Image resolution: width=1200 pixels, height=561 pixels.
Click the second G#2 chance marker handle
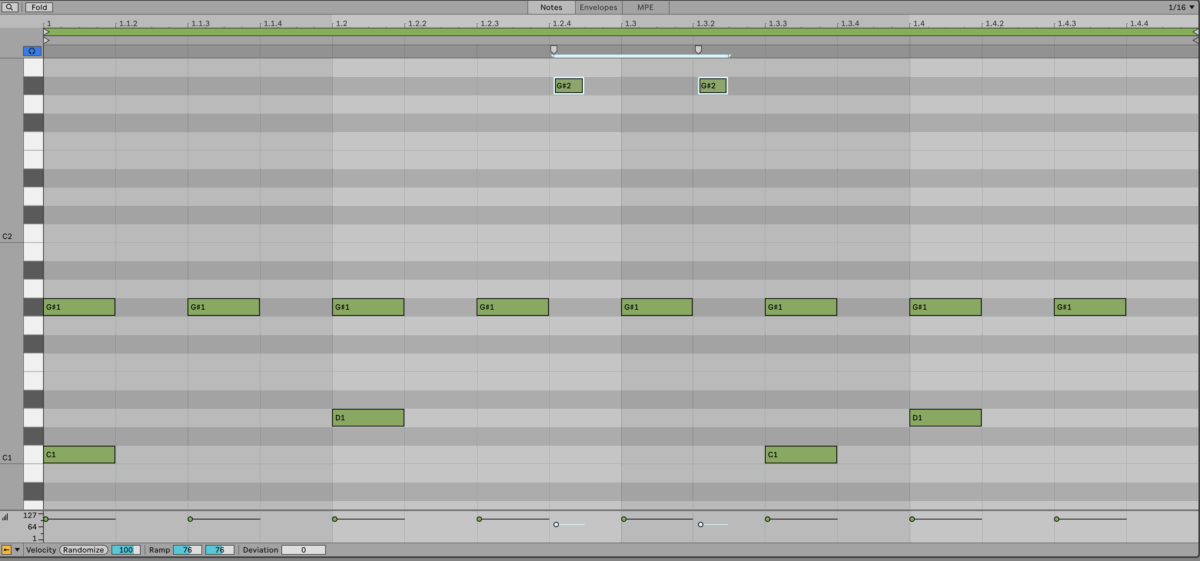[x=698, y=49]
